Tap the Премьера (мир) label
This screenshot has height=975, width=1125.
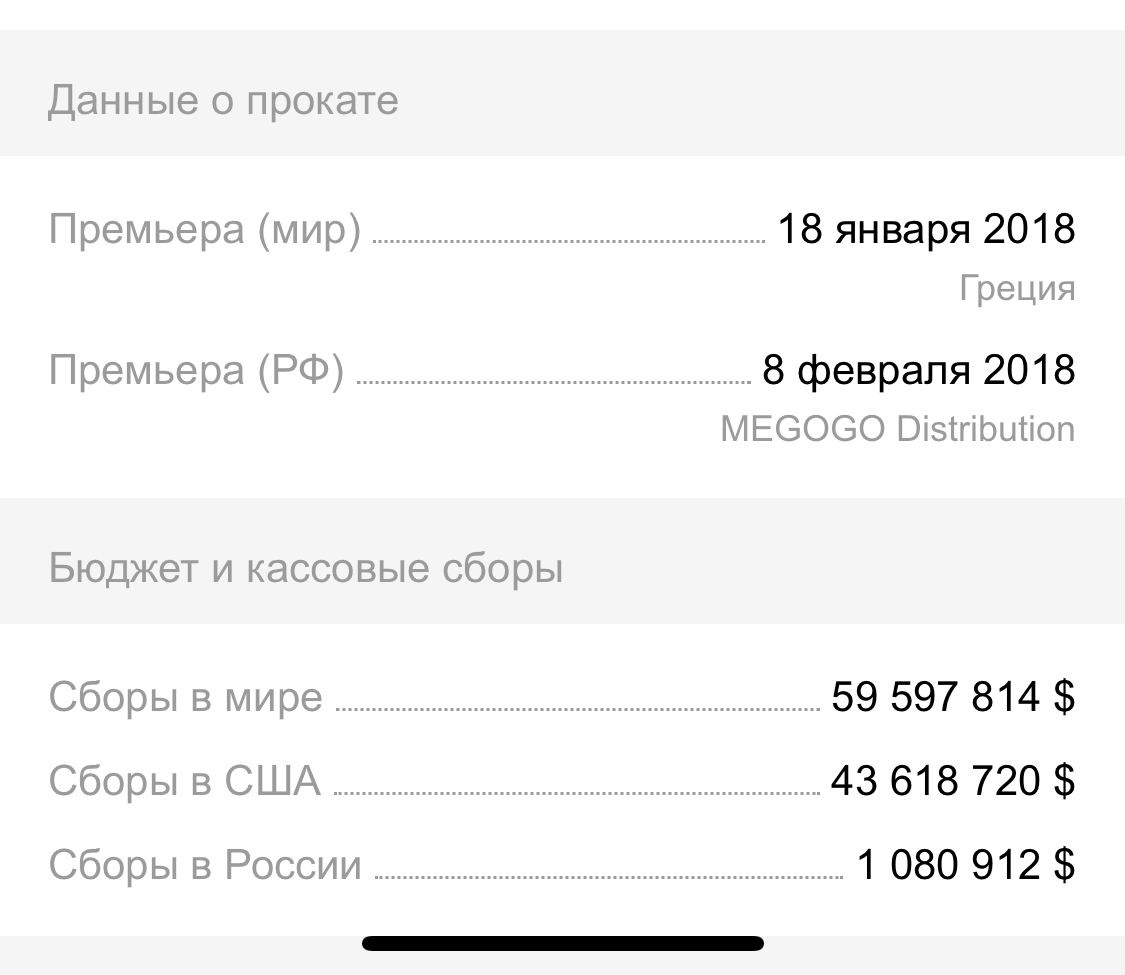204,230
